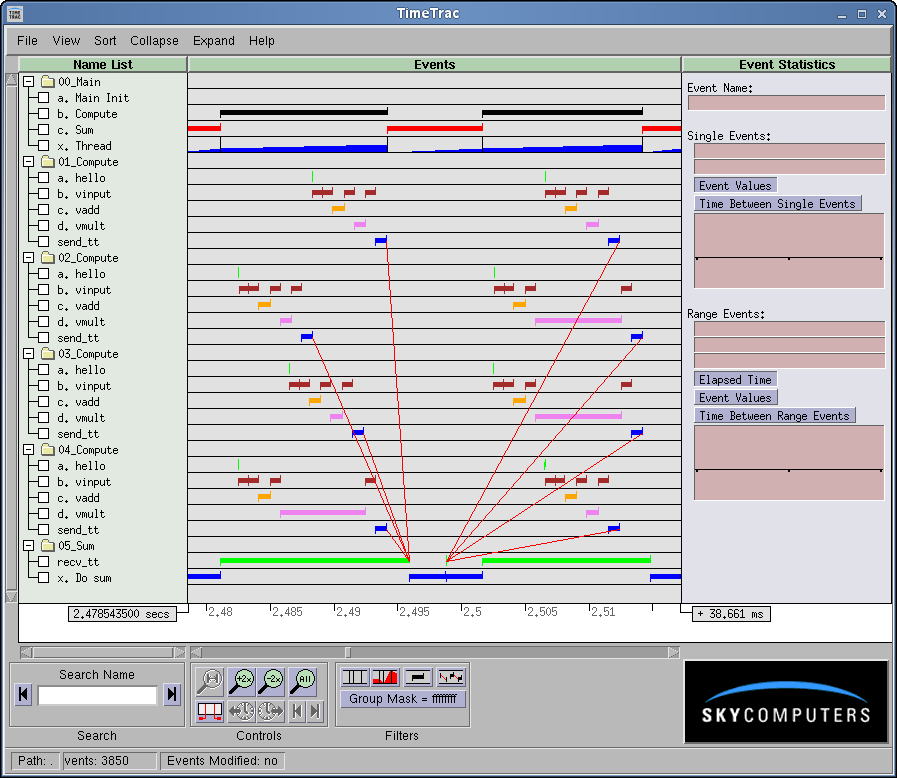Toggle checkbox for 'a. Main Init'
Screen dimensions: 897x778
click(43, 98)
